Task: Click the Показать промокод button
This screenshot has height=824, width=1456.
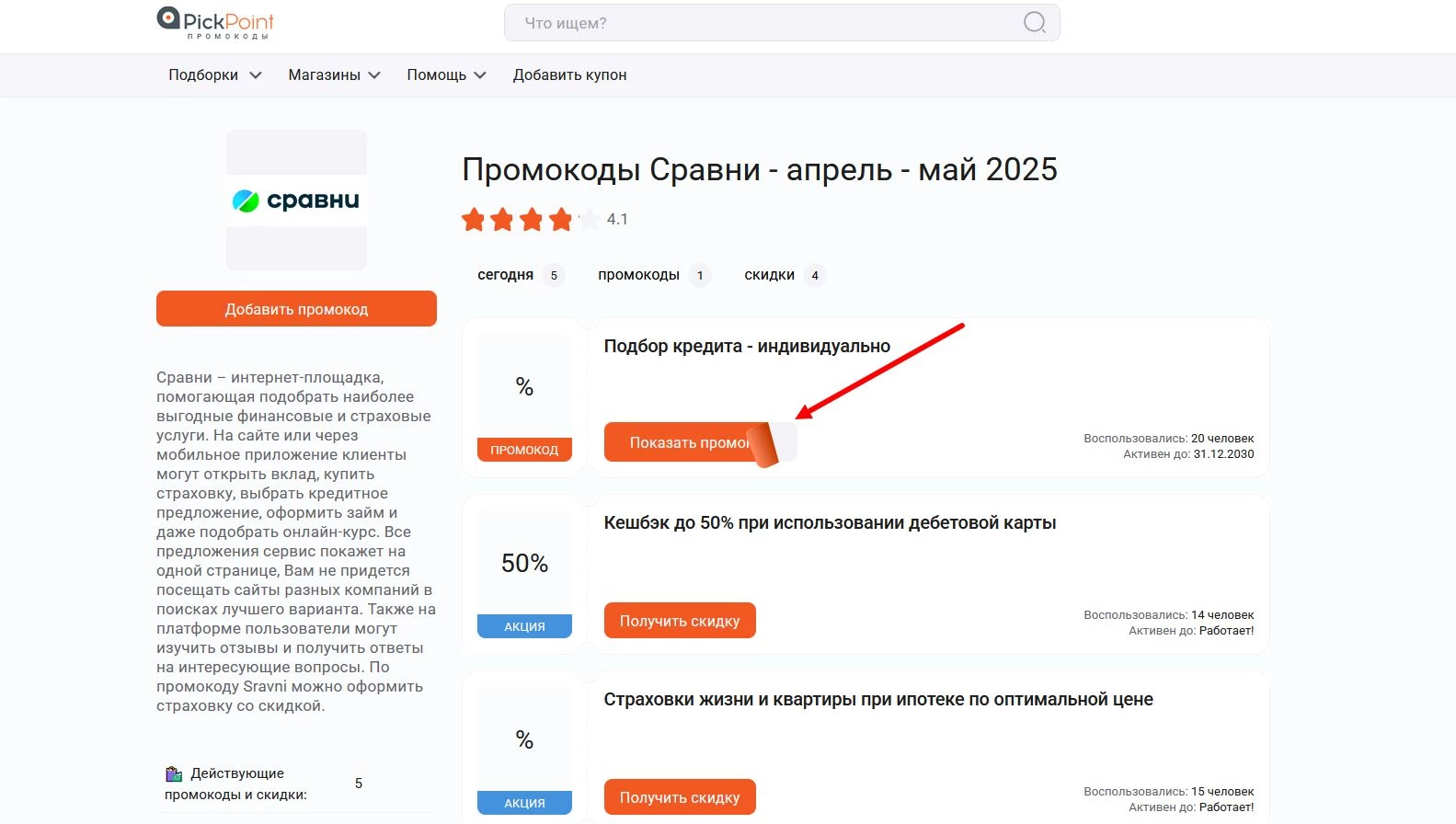Action: point(700,442)
